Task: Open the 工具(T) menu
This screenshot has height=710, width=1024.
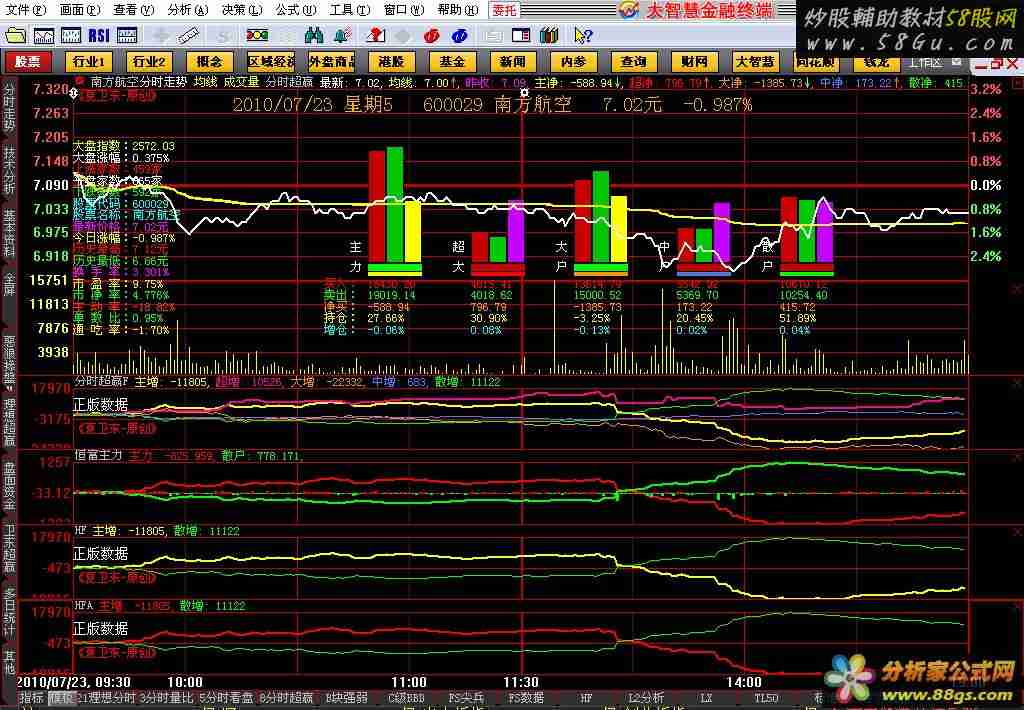Action: (x=349, y=10)
